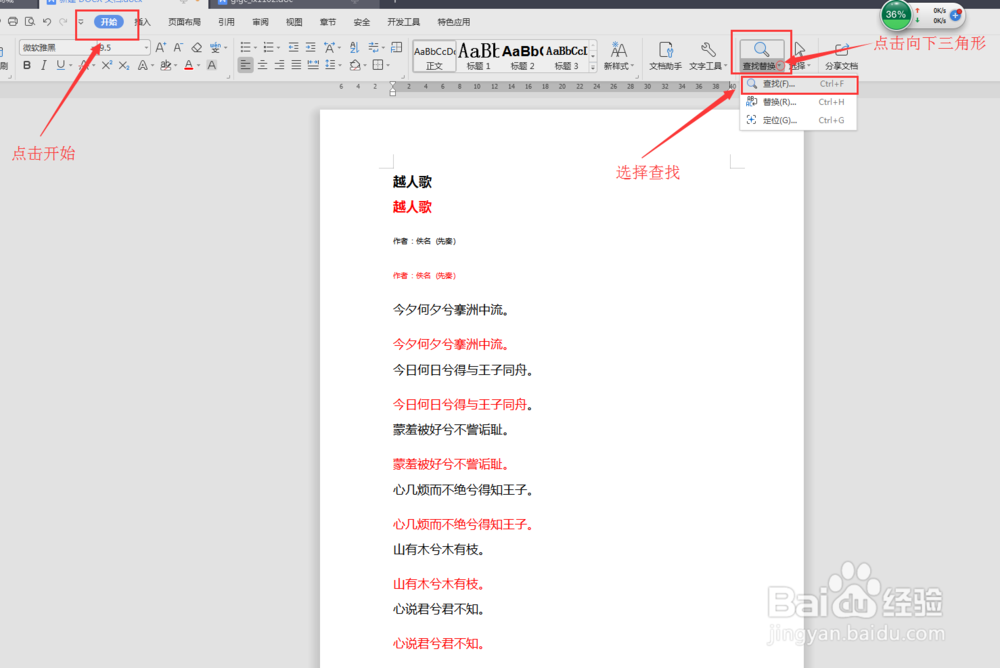The image size is (1000, 668).
Task: Apply the highlight color tool
Action: 166,65
